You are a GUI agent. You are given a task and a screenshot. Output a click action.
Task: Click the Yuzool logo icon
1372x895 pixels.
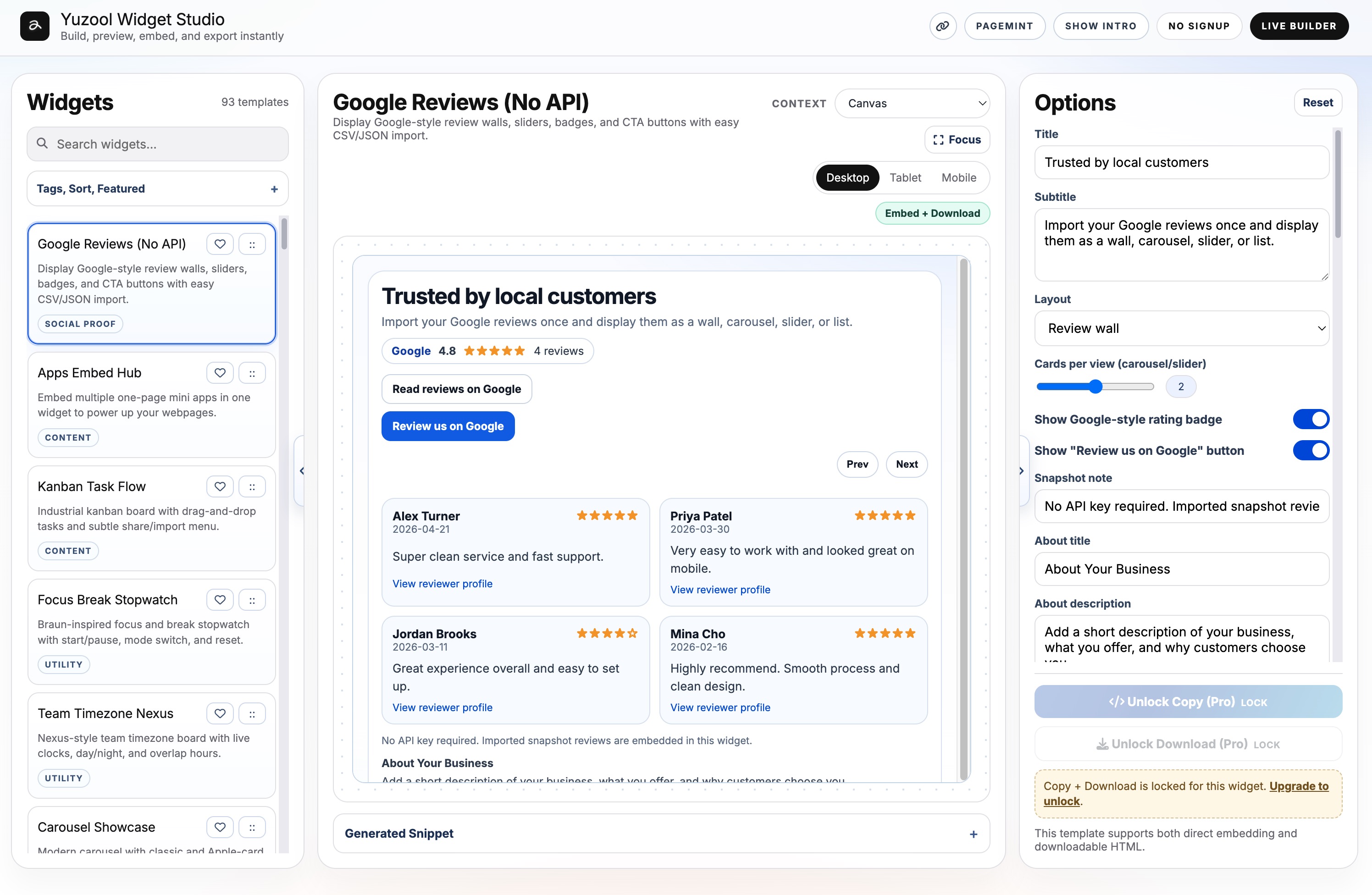tap(34, 26)
